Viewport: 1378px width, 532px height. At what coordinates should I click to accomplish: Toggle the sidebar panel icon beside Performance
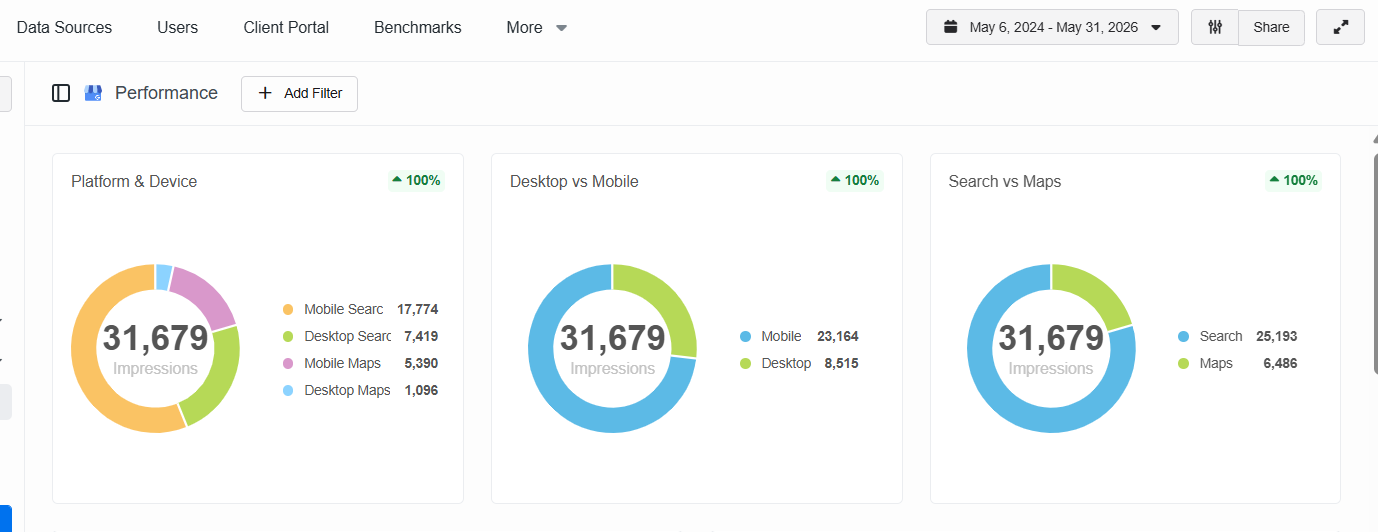[61, 93]
